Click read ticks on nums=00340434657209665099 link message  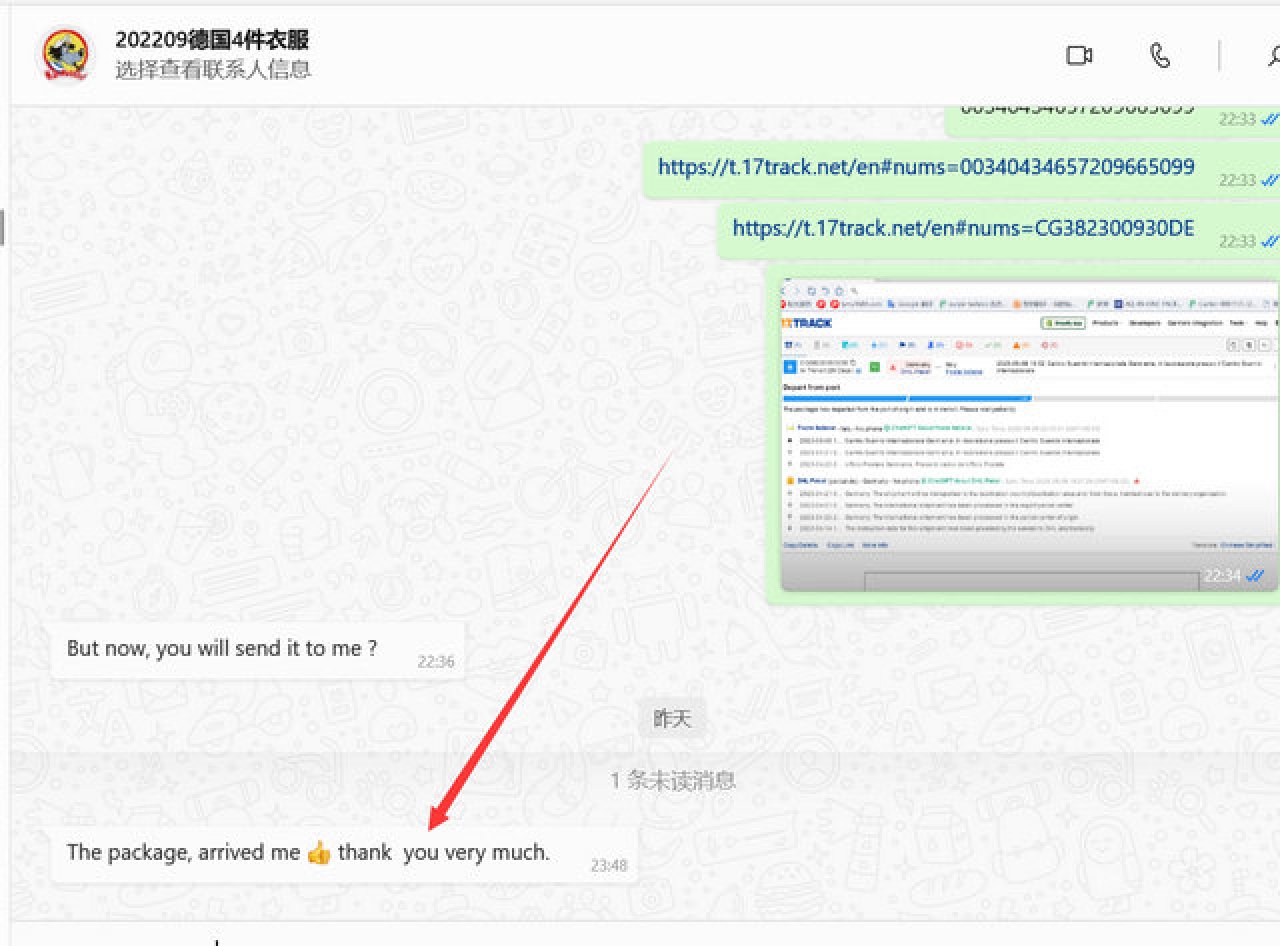click(1271, 181)
